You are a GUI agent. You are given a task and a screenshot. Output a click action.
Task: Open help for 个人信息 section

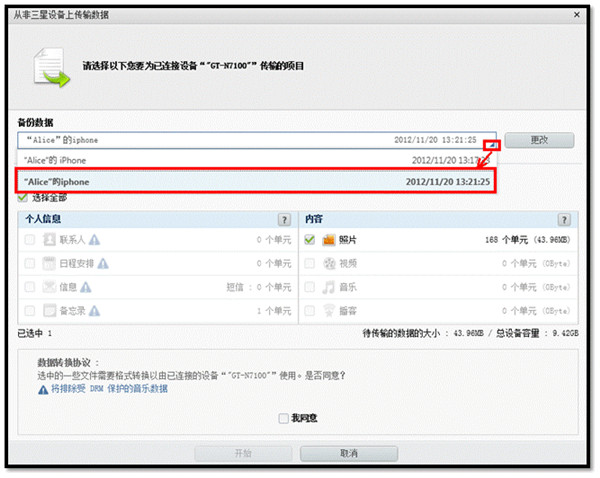click(x=284, y=220)
